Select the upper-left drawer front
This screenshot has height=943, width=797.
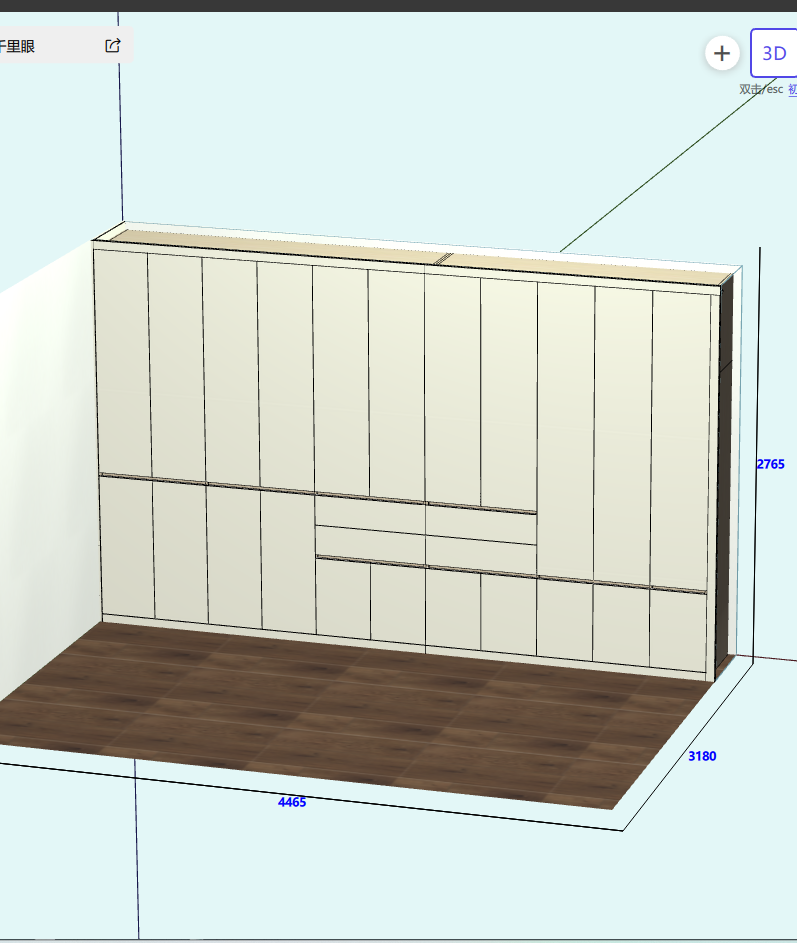coord(370,511)
